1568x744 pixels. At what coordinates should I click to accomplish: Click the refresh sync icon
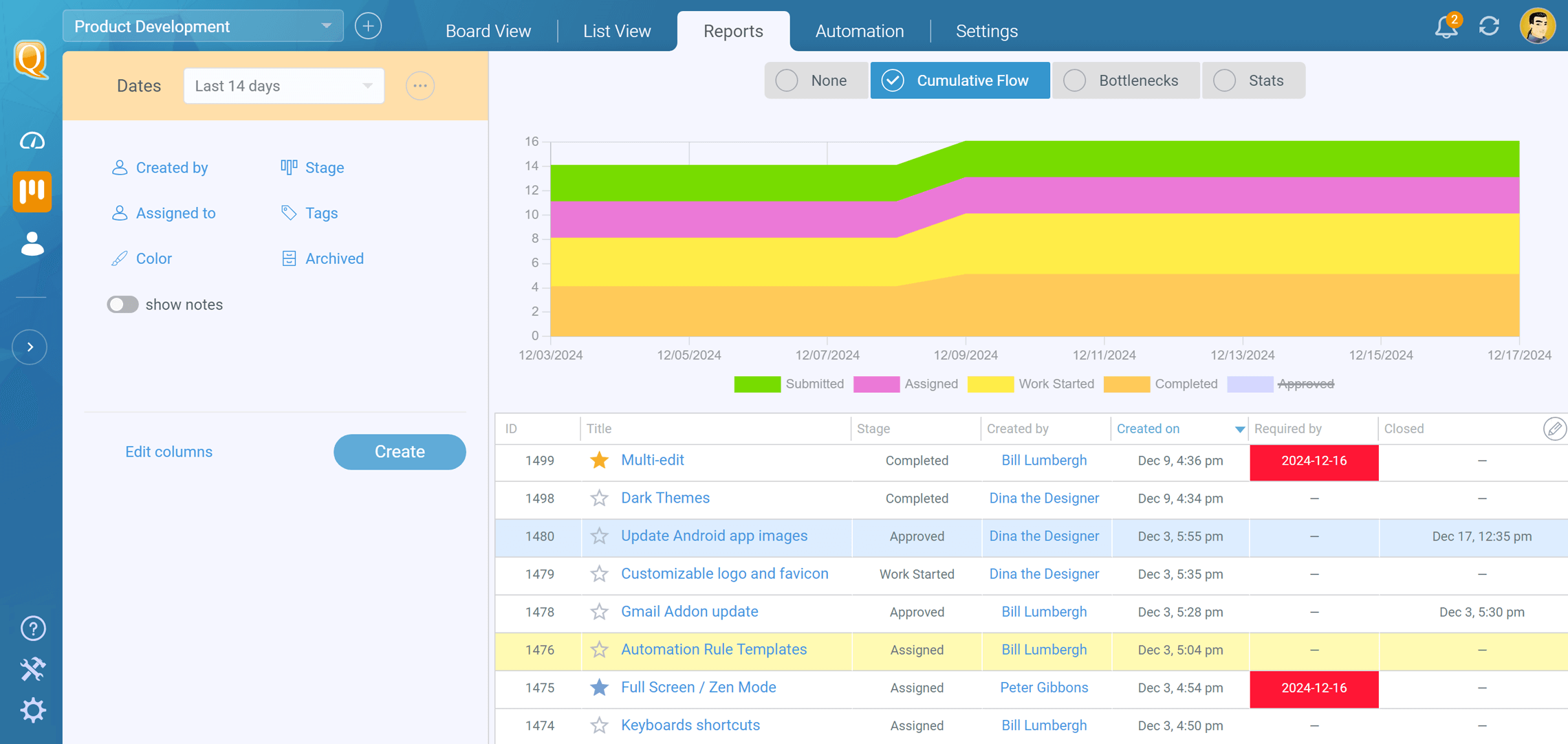click(x=1489, y=27)
